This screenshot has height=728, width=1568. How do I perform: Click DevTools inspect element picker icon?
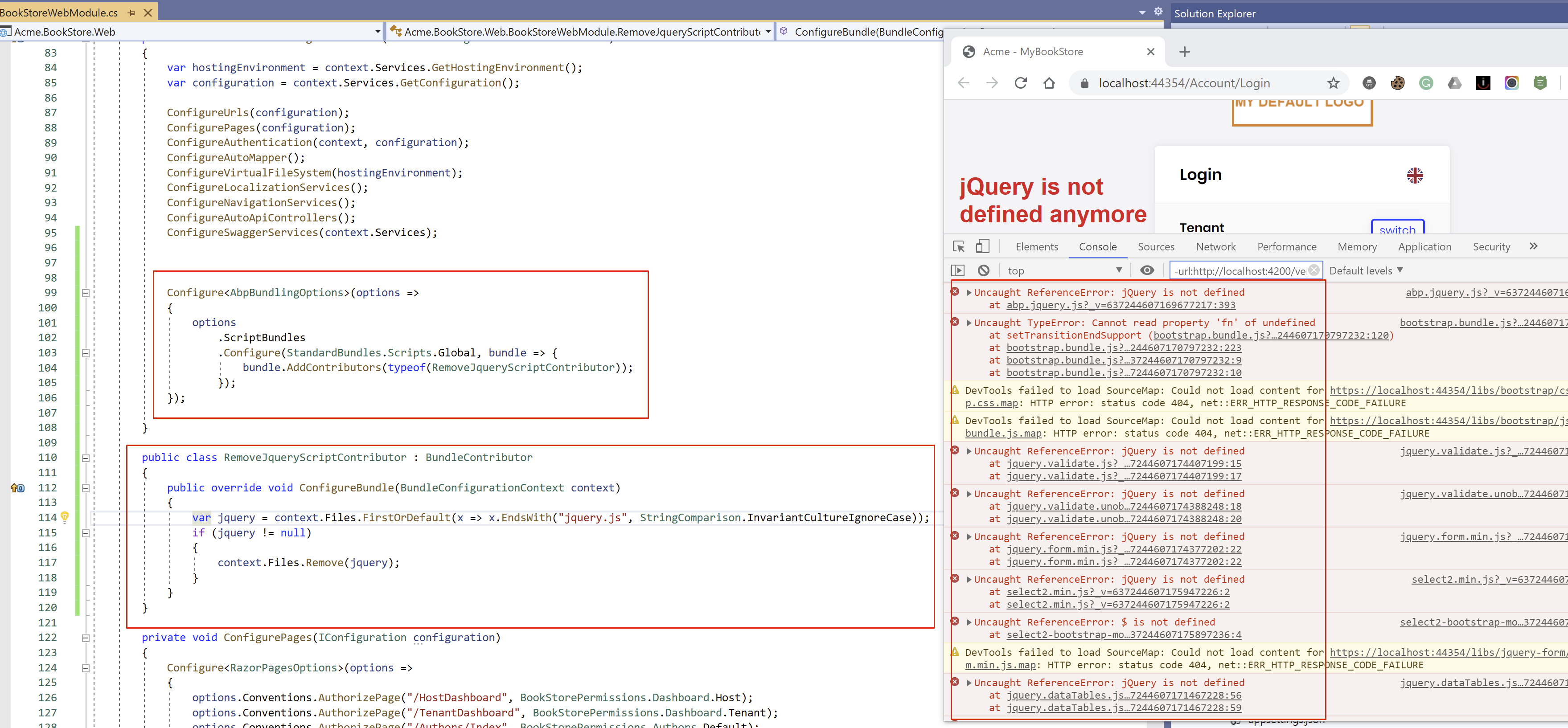[x=959, y=246]
